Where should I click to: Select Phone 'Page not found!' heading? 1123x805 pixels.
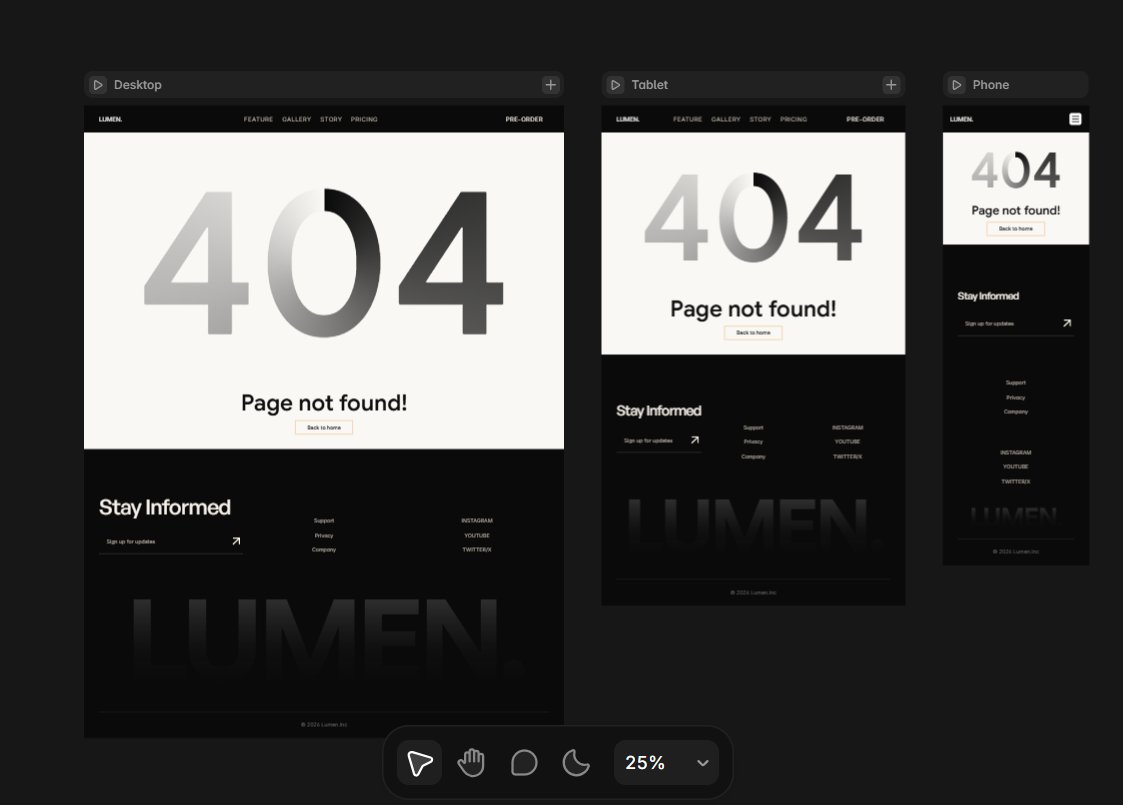click(1016, 210)
